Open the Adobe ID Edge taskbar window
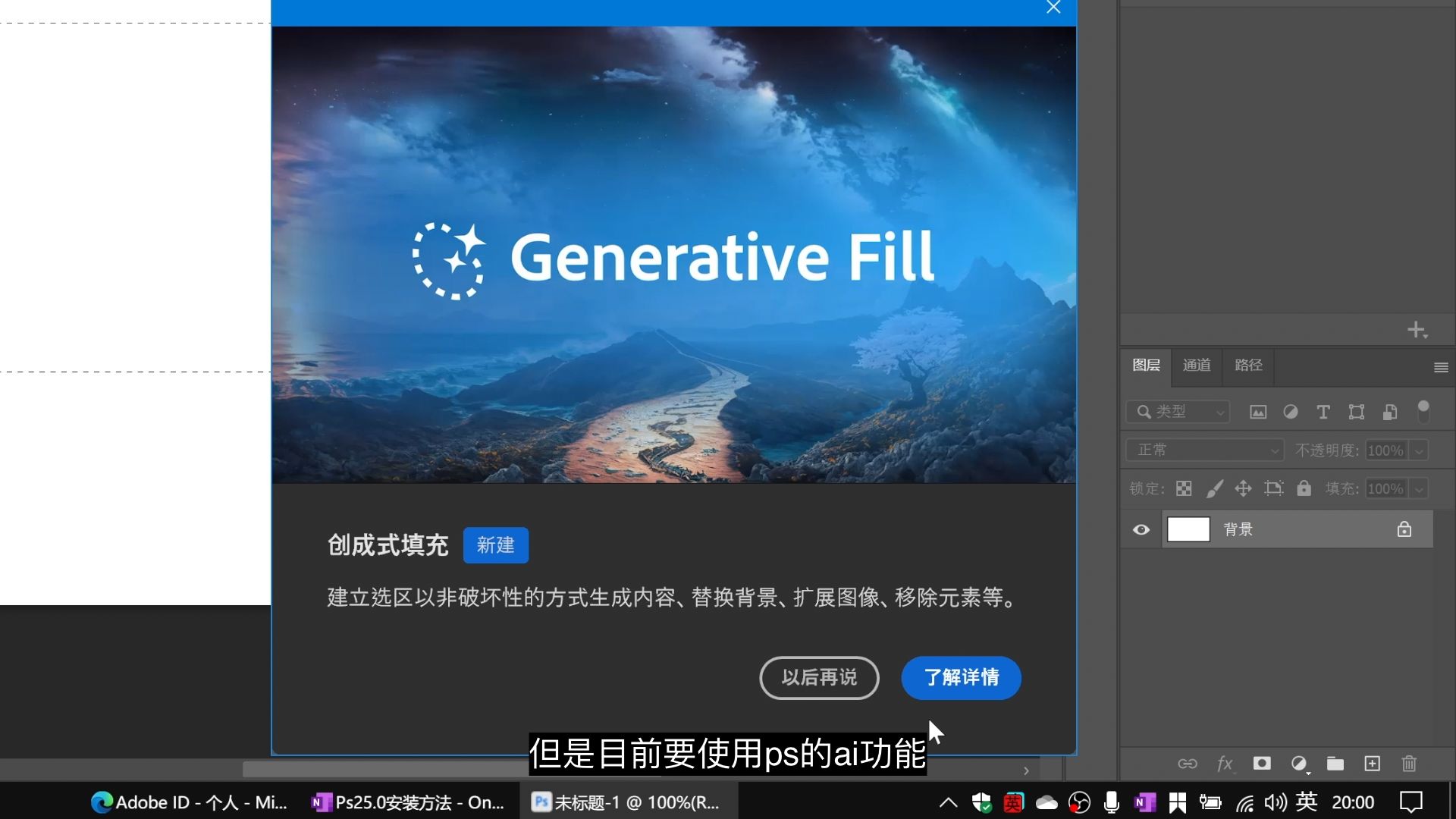Screen dimensions: 1456x819 pyautogui.click(x=190, y=802)
